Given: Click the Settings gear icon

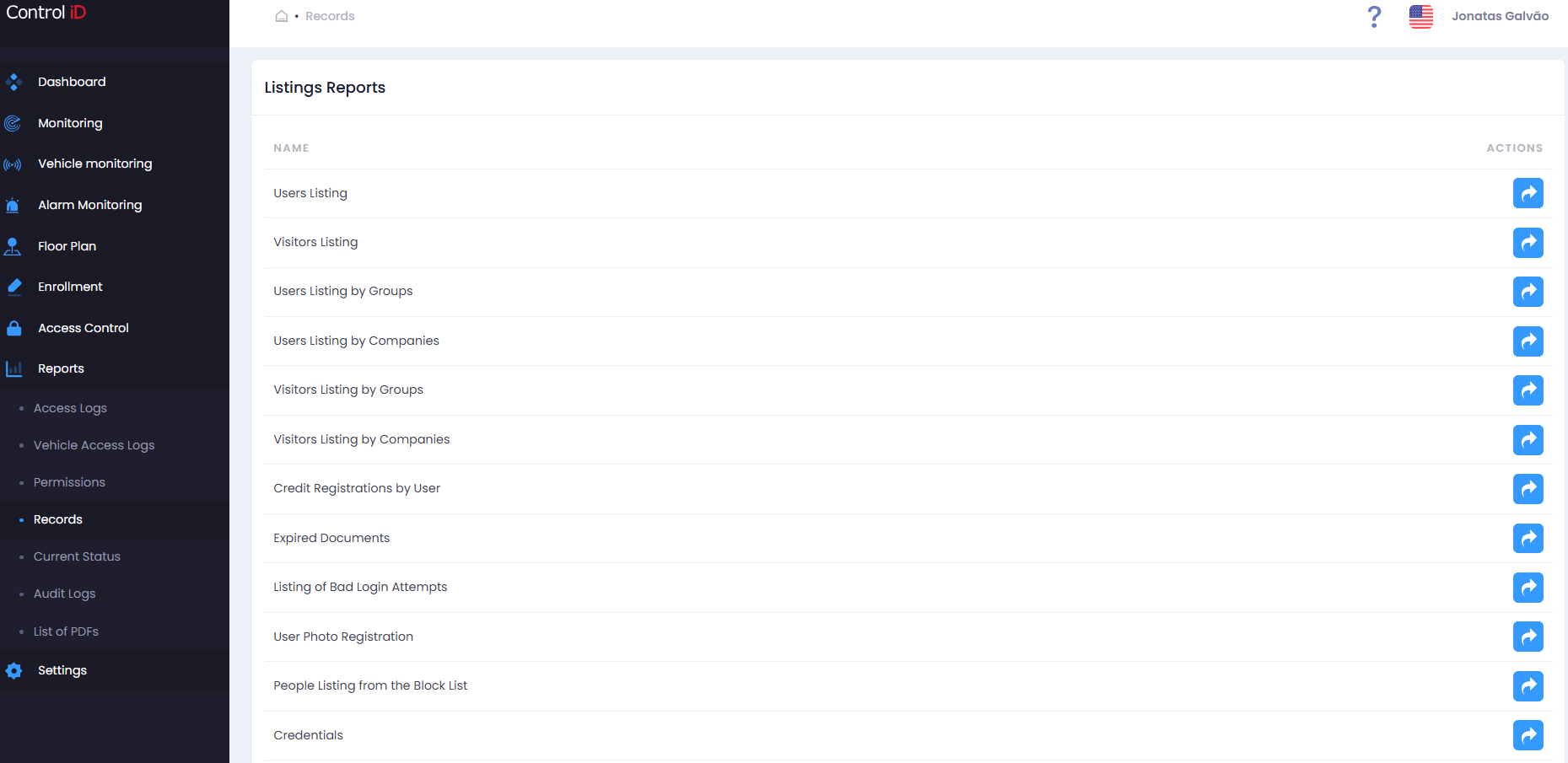Looking at the screenshot, I should [13, 671].
